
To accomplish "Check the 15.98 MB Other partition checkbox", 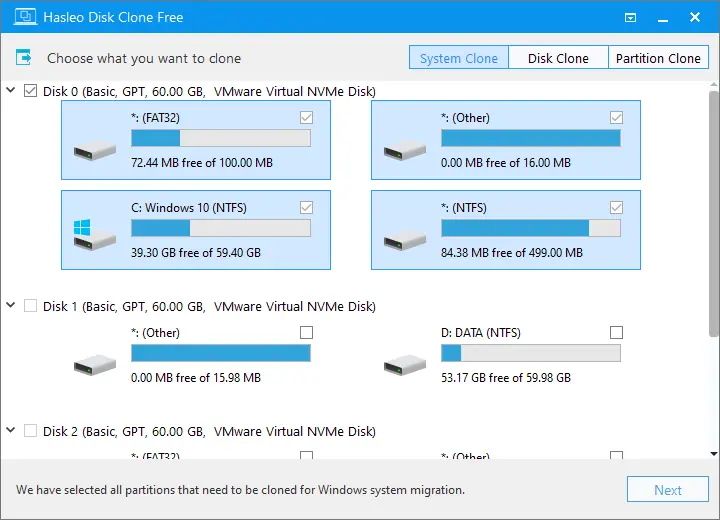I will click(306, 332).
